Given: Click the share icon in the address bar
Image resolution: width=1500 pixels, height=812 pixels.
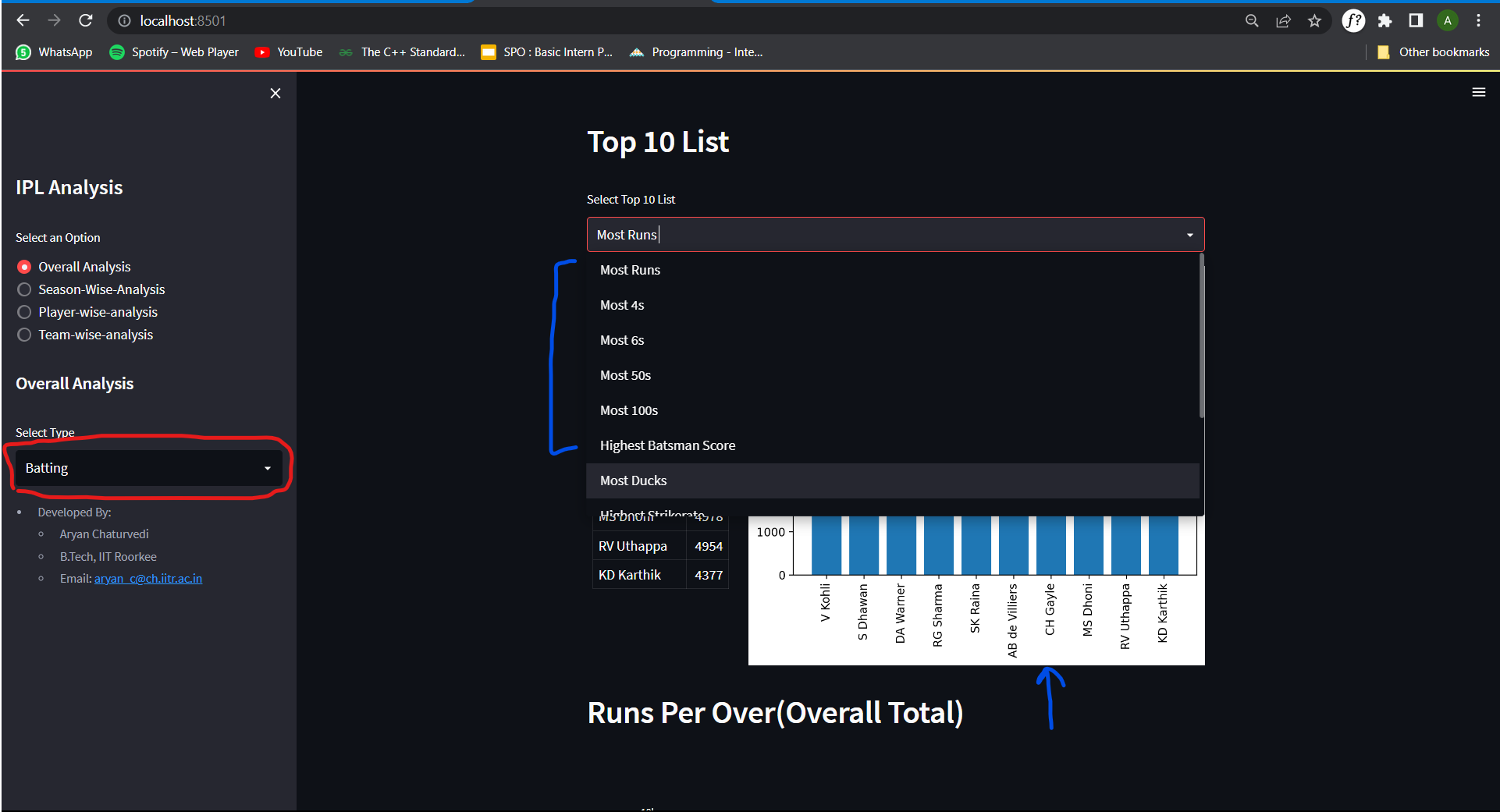Looking at the screenshot, I should (x=1283, y=20).
